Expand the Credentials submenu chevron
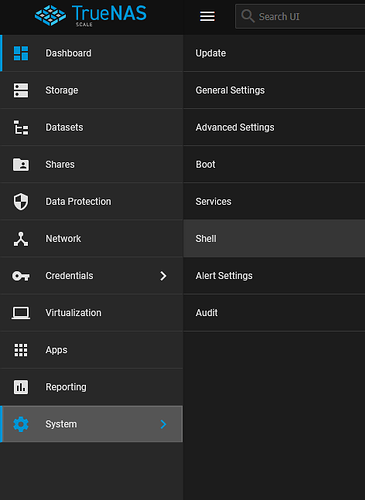365x500 pixels. pyautogui.click(x=163, y=276)
